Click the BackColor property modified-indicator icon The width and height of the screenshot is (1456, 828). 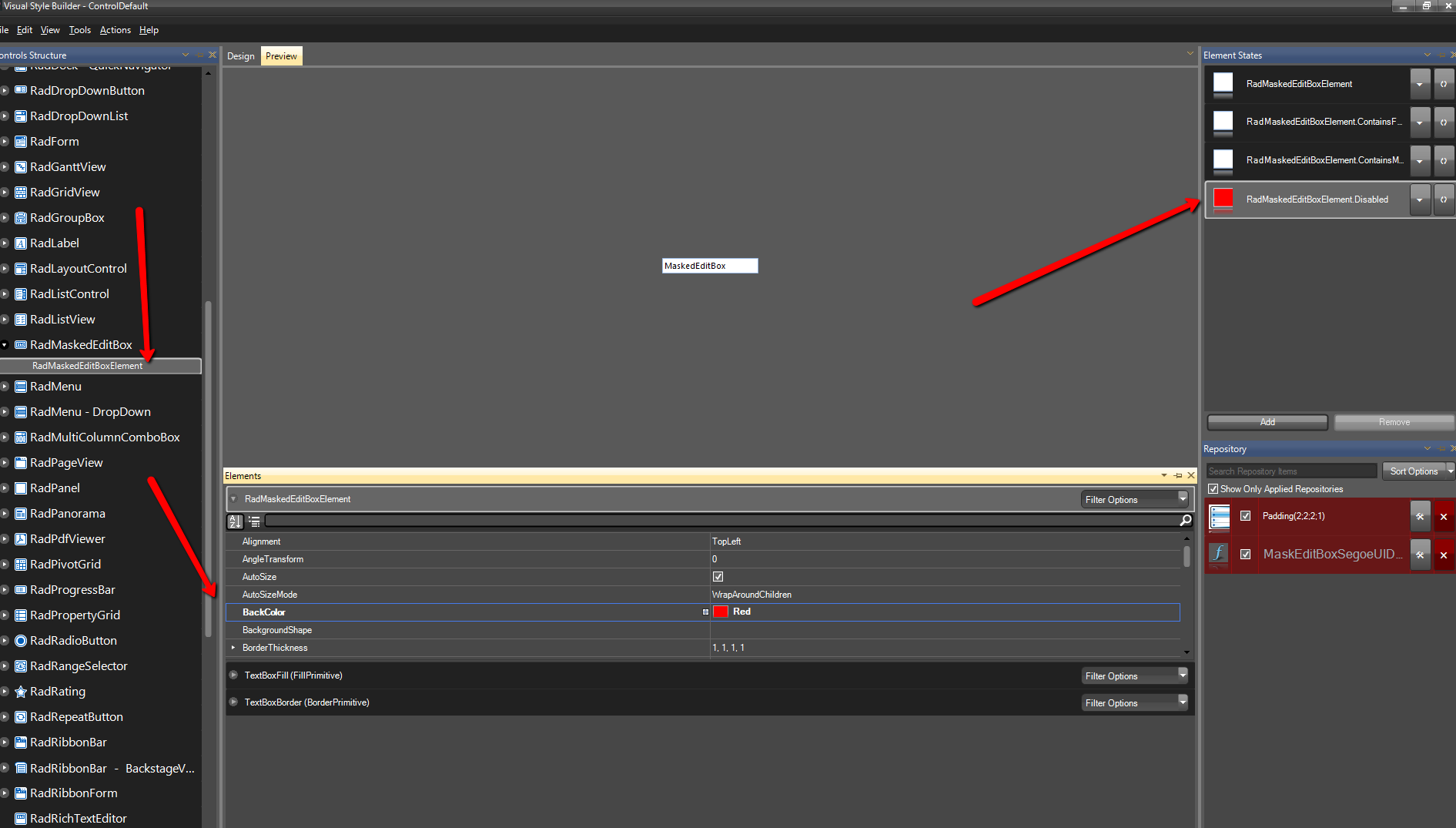[x=705, y=612]
